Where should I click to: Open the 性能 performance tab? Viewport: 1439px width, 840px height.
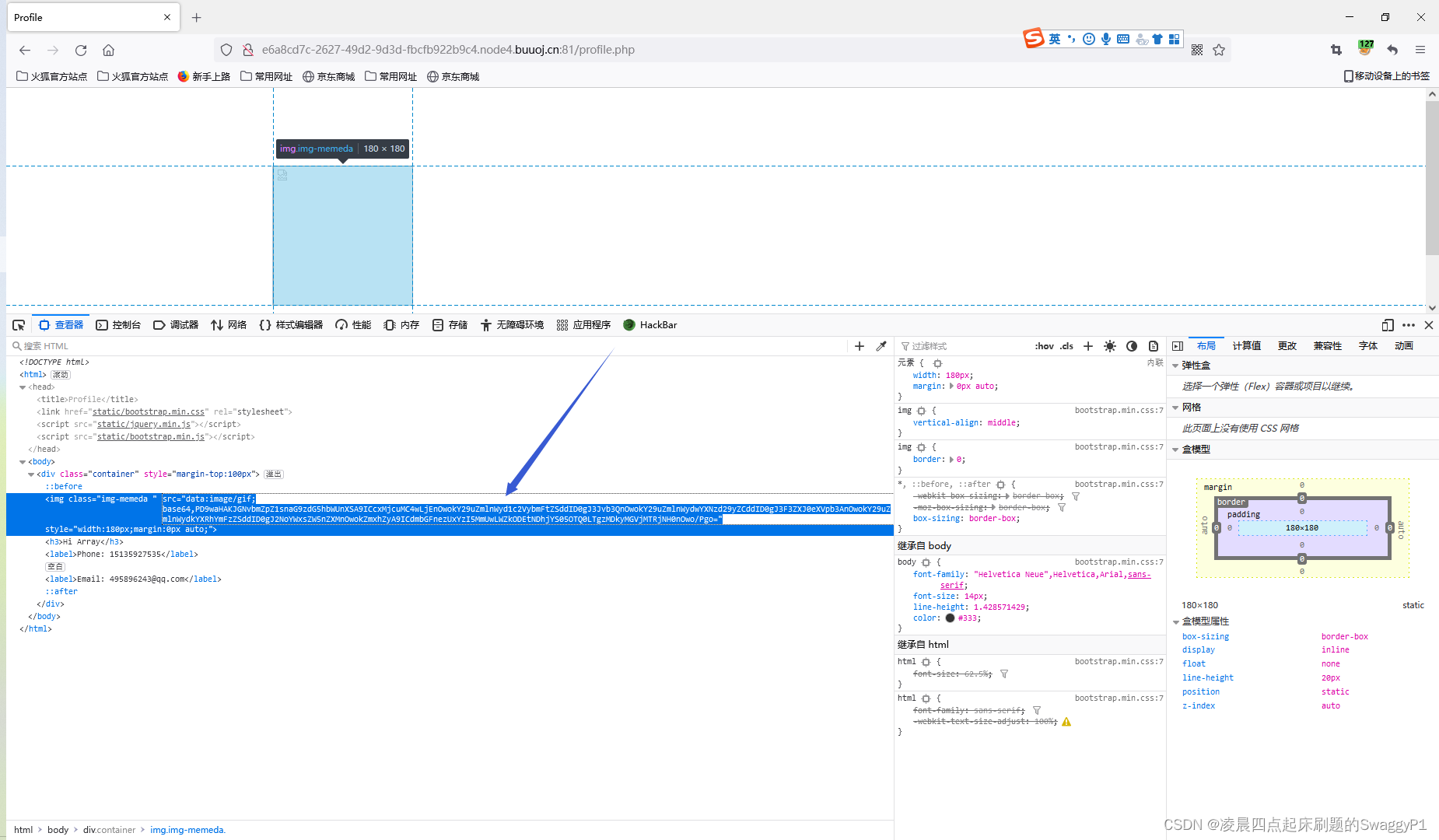point(353,325)
